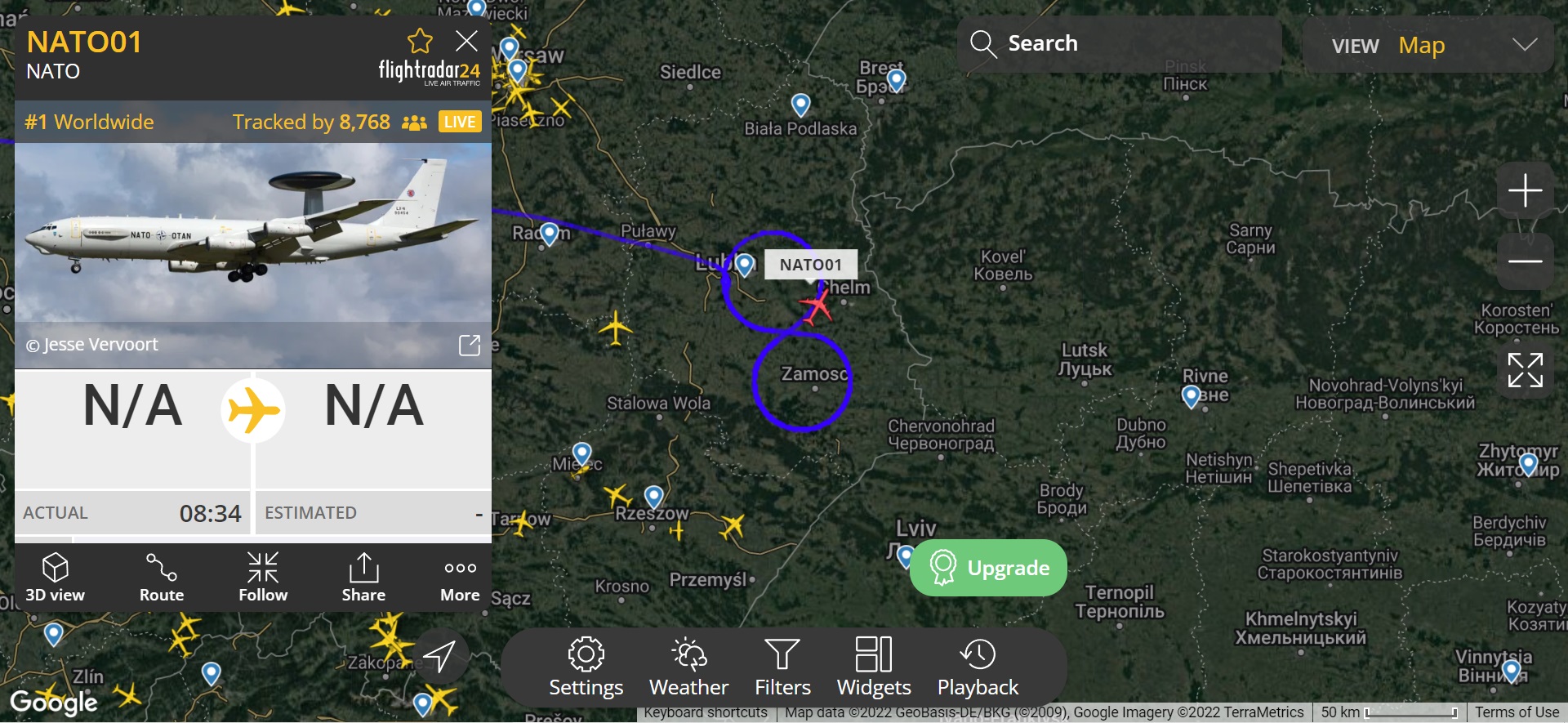Open Terms of Use link
The height and width of the screenshot is (723, 1568).
(x=1517, y=712)
